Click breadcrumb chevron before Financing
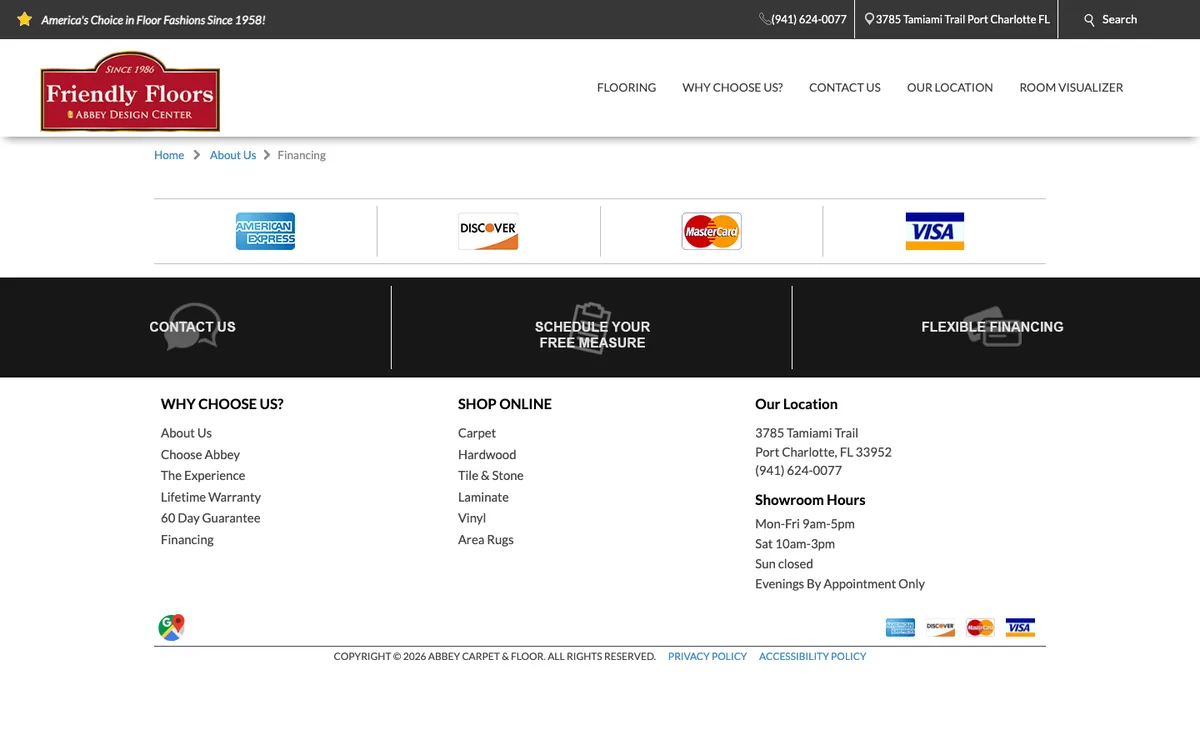1200x750 pixels. [267, 155]
